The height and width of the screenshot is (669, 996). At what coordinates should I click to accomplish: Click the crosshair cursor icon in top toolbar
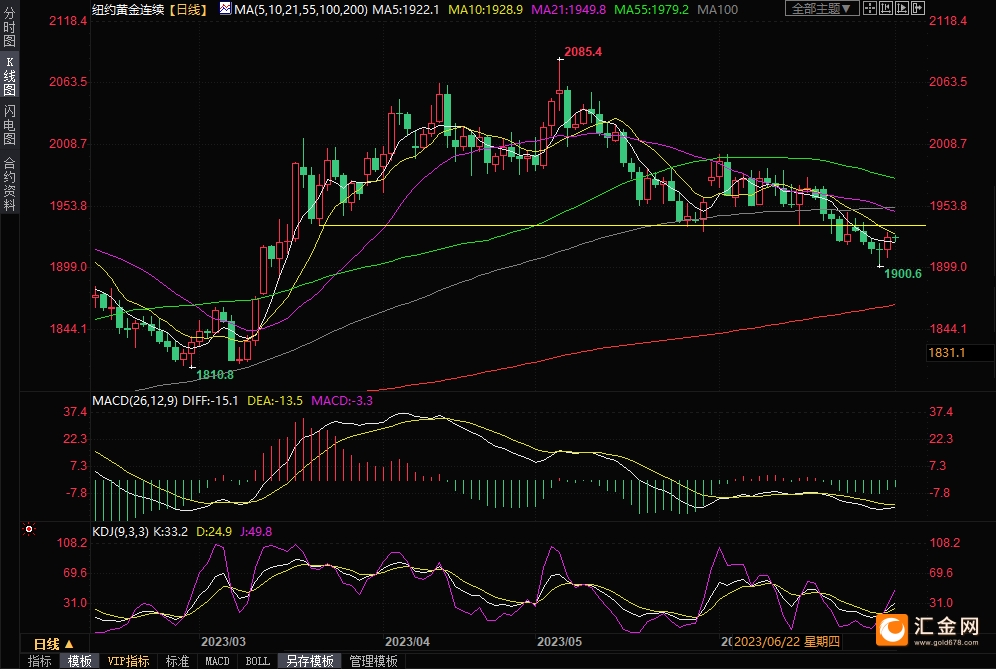click(870, 8)
